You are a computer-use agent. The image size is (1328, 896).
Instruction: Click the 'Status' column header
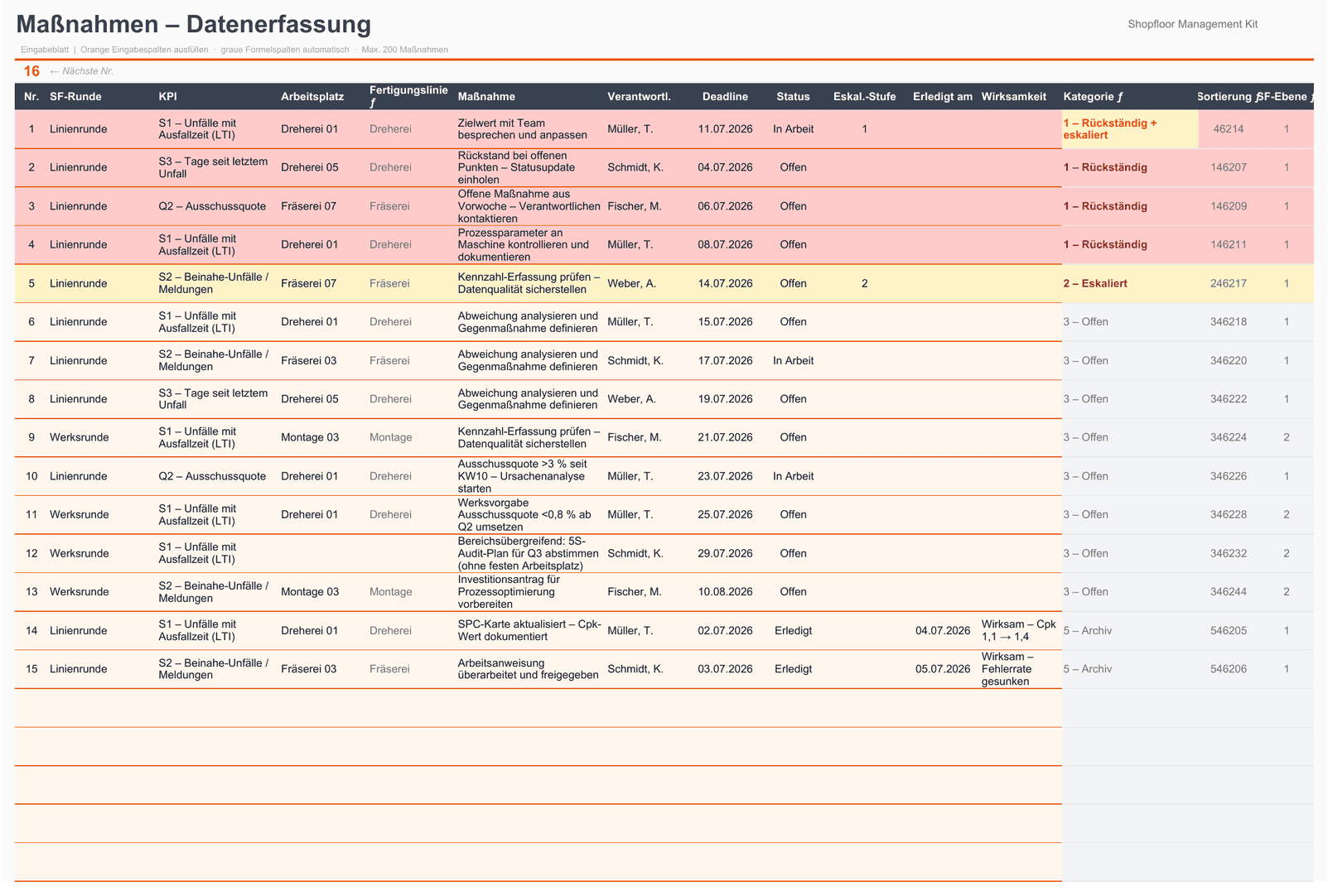[794, 97]
